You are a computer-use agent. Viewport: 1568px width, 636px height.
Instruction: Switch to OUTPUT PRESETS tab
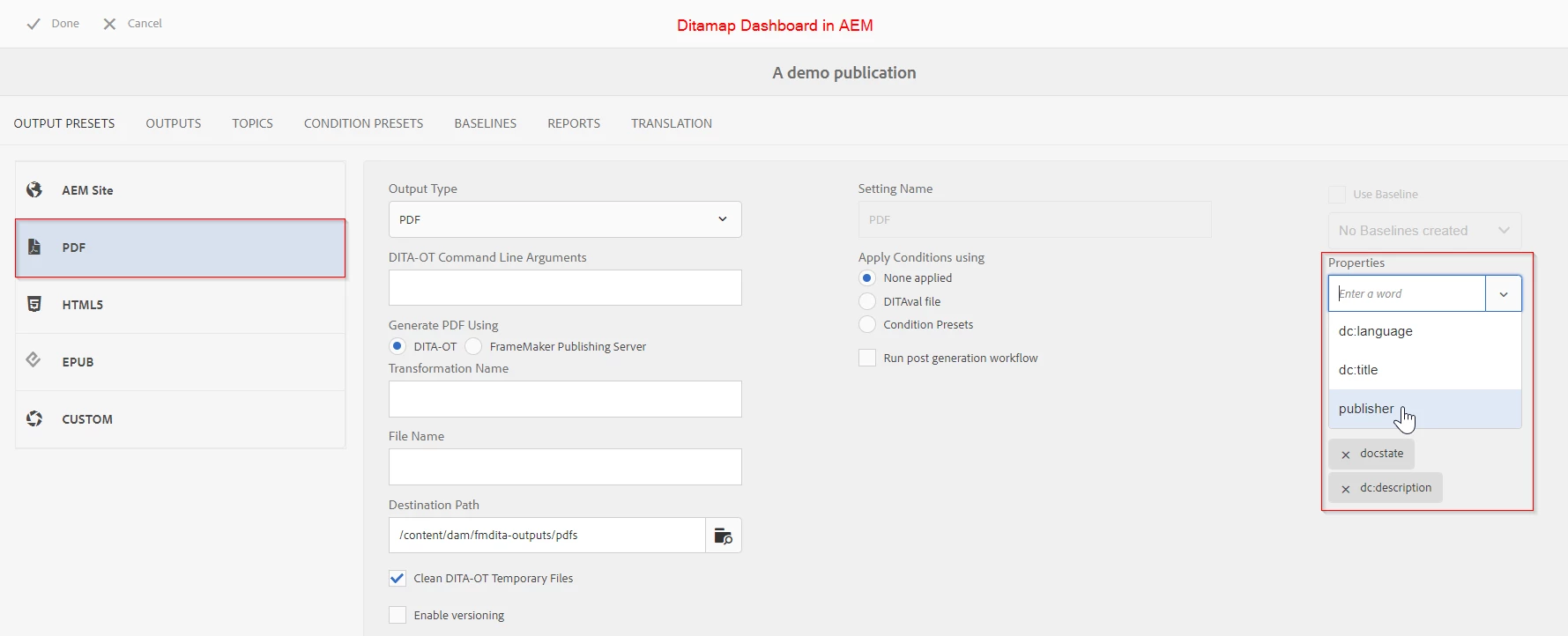point(64,123)
